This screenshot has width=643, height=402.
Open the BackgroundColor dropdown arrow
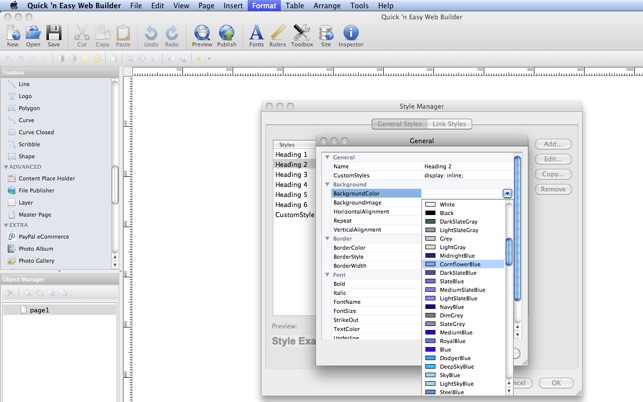point(507,194)
